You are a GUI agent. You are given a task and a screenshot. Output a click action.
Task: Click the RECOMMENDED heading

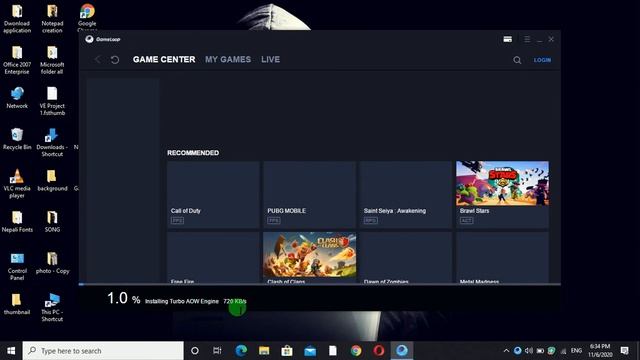[x=193, y=153]
